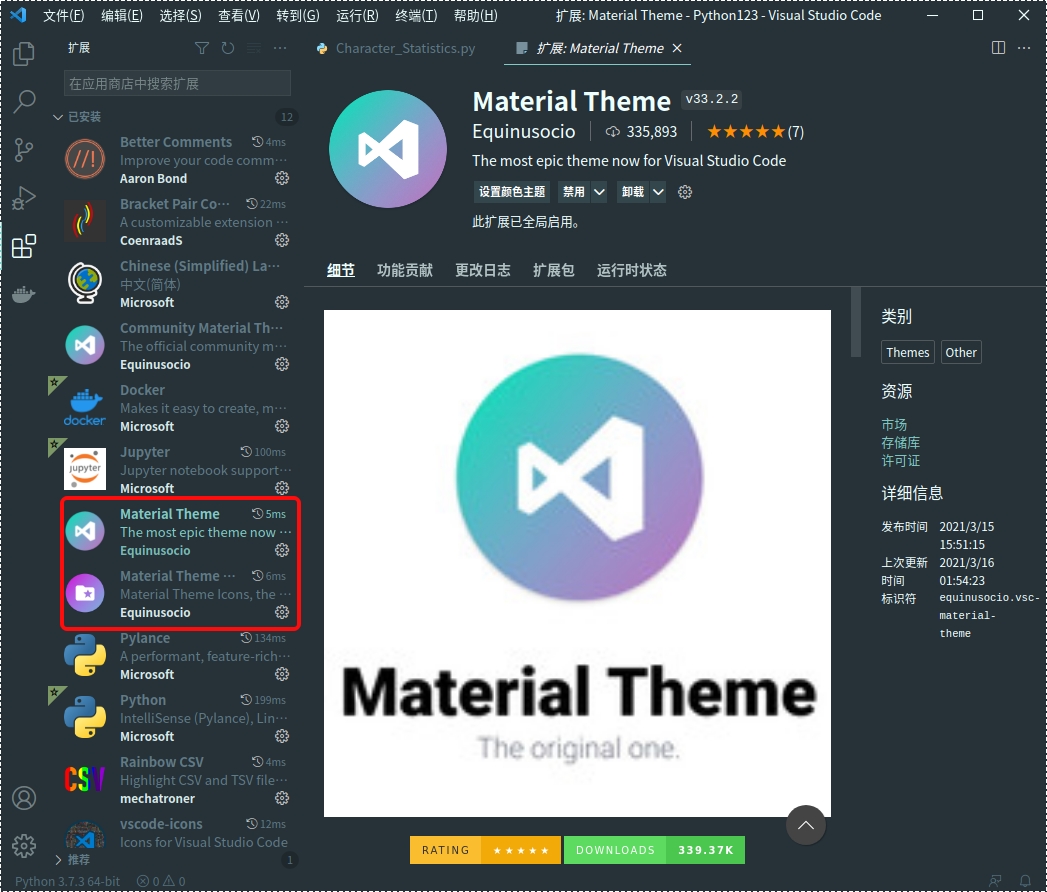Screen dimensions: 1047x892
Task: Open manage gear for Better Comments
Action: pos(282,178)
